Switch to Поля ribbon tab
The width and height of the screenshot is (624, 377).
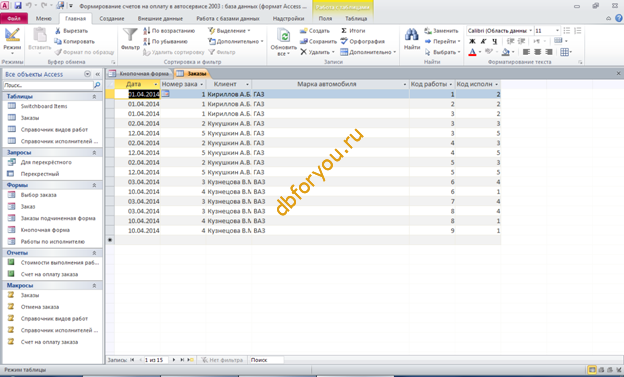325,18
